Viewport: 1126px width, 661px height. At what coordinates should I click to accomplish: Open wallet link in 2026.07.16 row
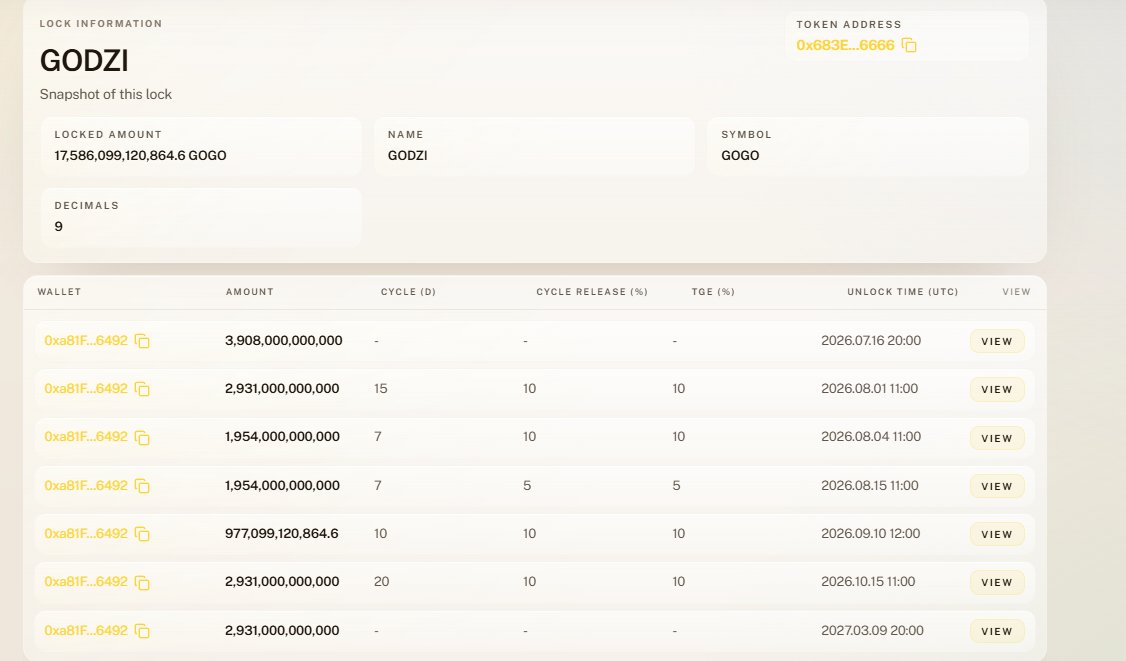coord(85,341)
